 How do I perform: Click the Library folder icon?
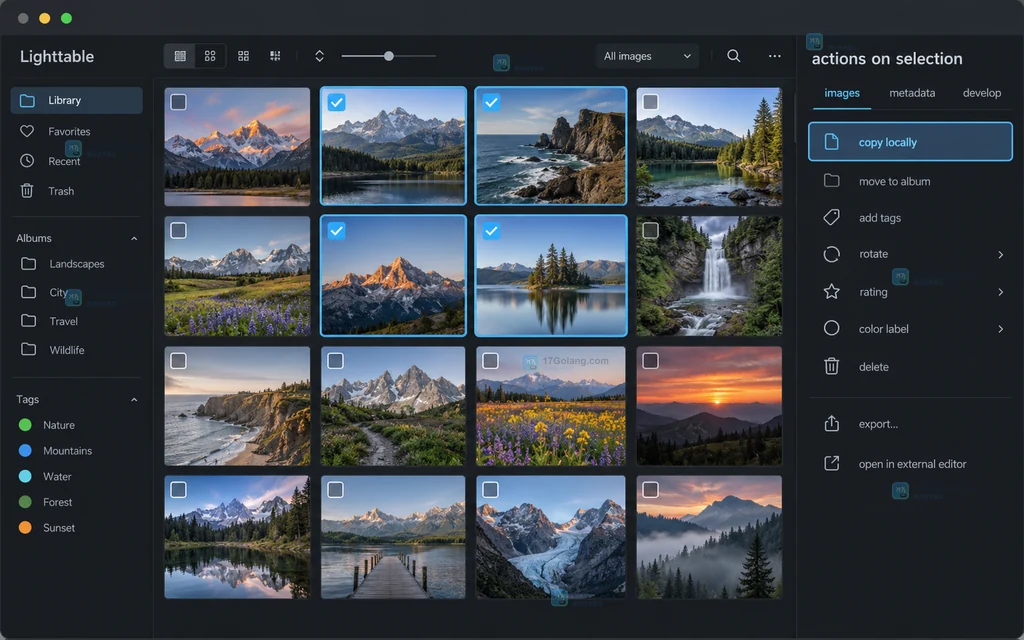(27, 101)
